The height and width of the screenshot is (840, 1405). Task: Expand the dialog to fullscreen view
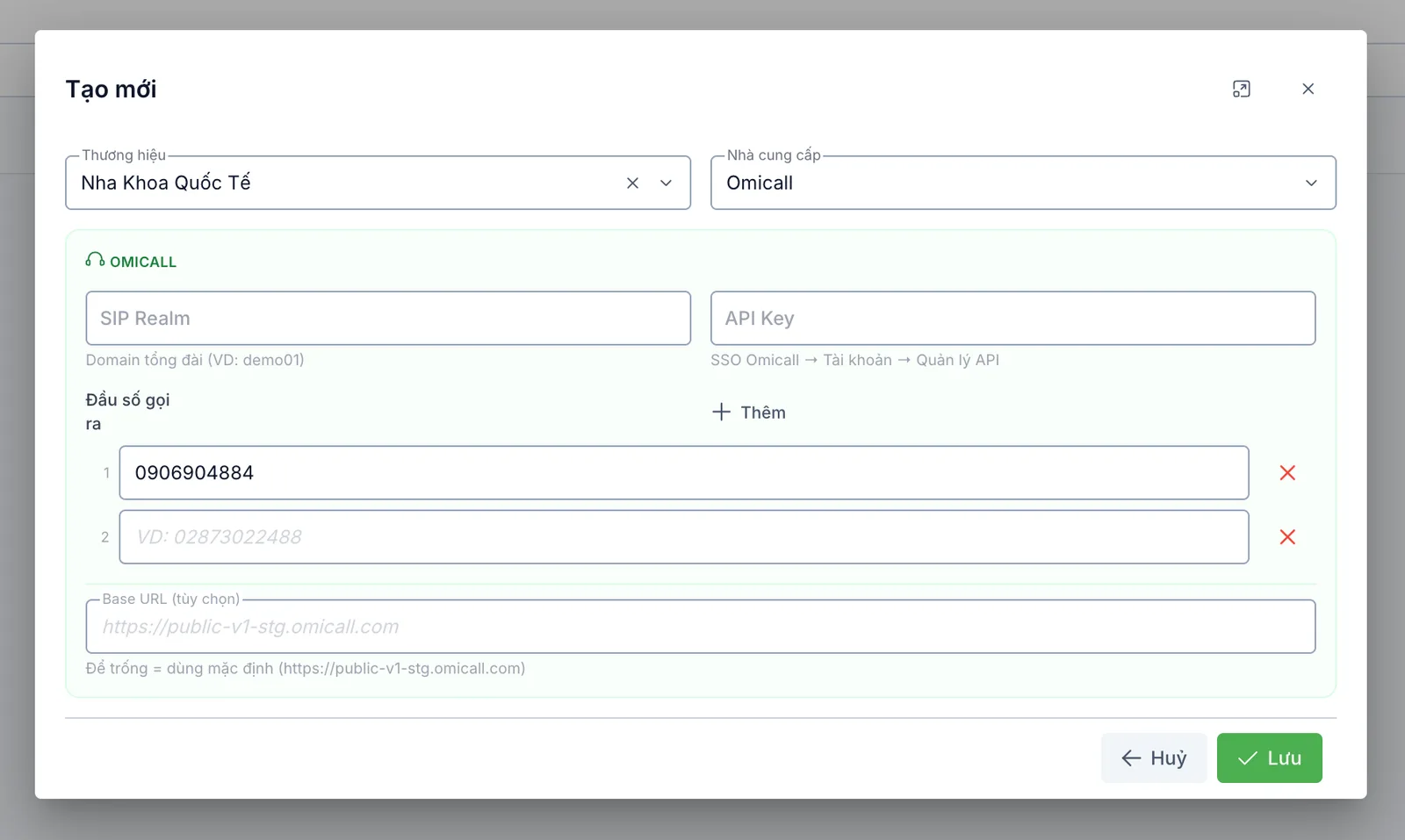pyautogui.click(x=1241, y=89)
